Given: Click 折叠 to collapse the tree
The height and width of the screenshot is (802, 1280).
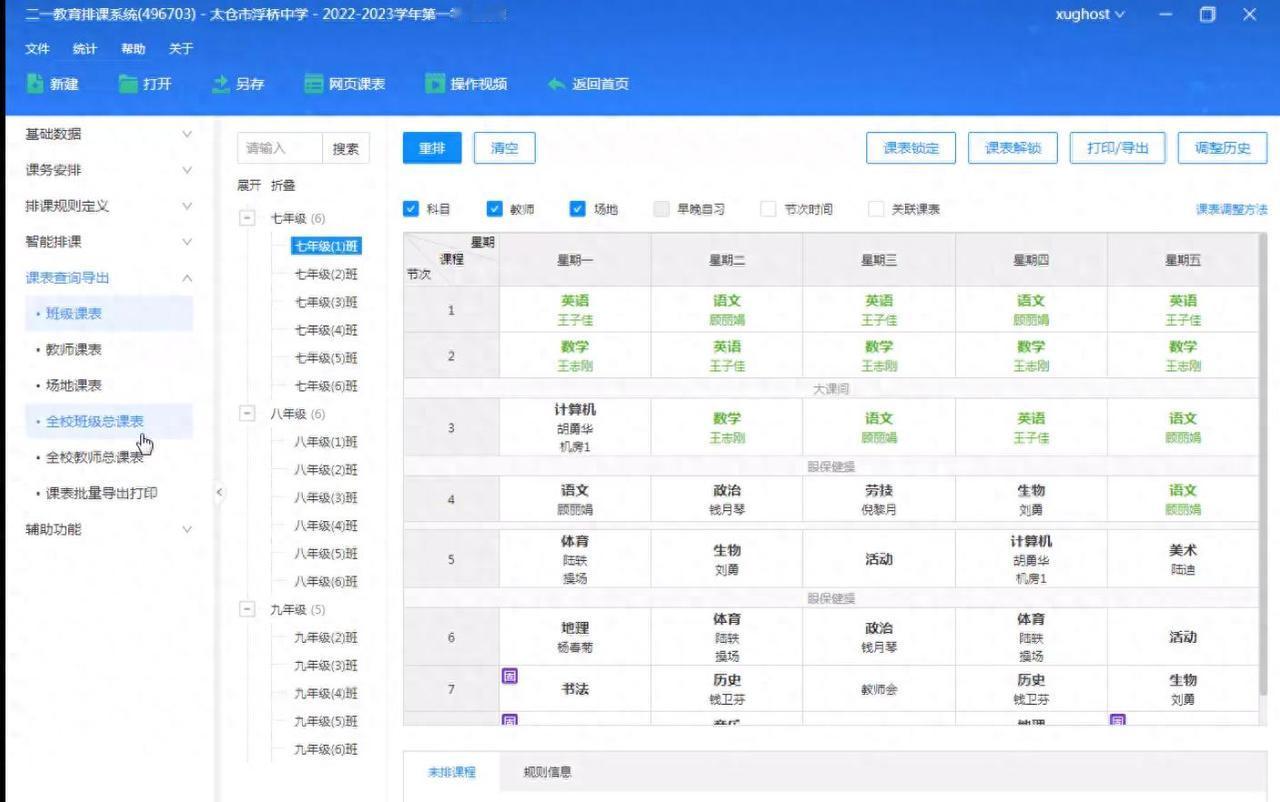Looking at the screenshot, I should tap(283, 185).
